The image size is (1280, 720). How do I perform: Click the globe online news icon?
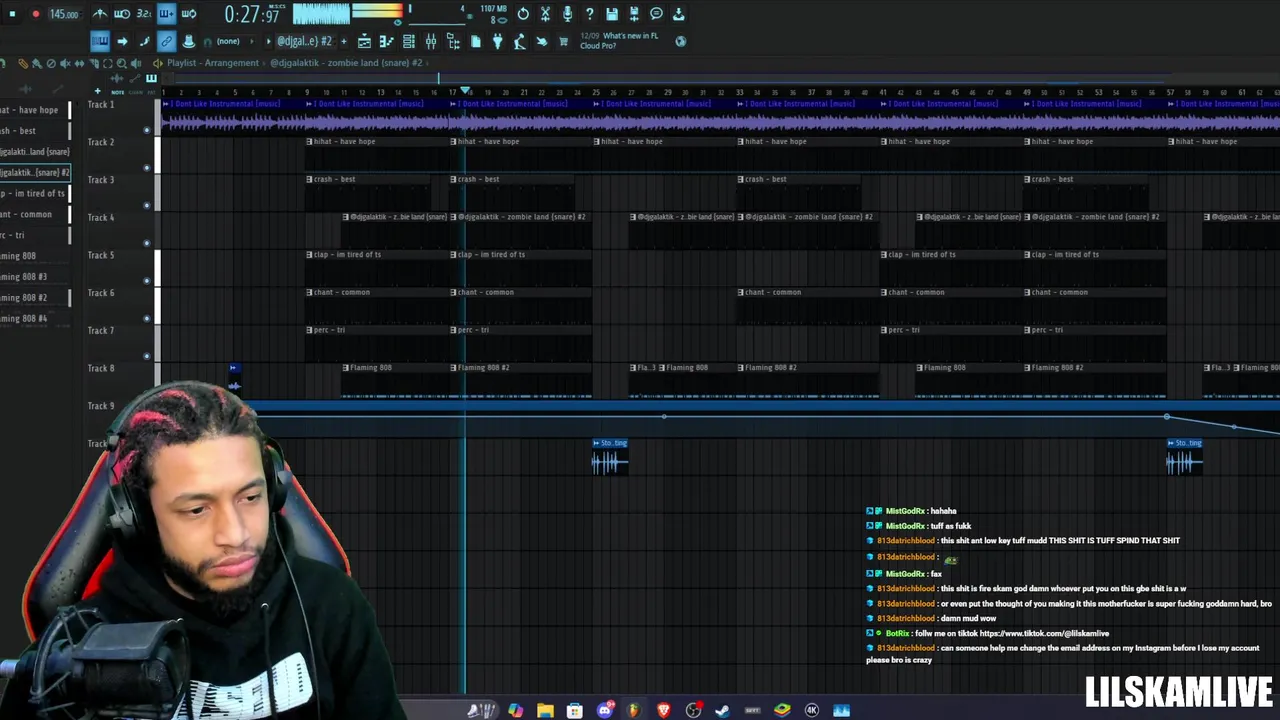click(x=681, y=41)
